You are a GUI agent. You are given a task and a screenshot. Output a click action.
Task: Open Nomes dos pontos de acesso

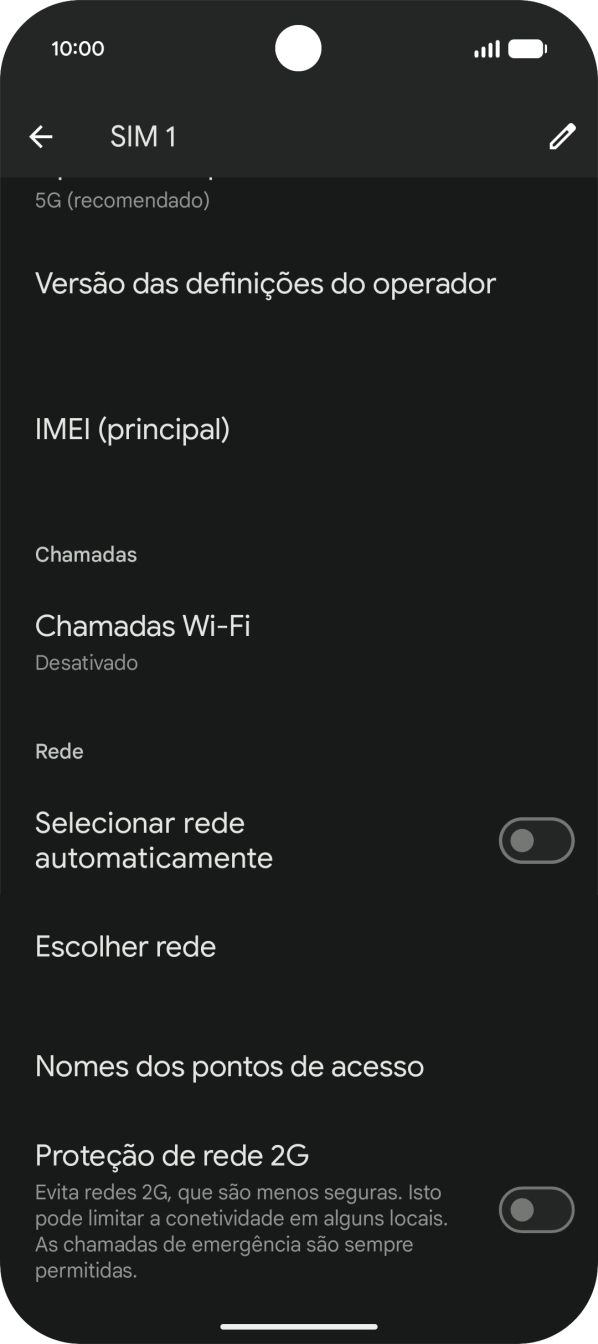tap(229, 1065)
